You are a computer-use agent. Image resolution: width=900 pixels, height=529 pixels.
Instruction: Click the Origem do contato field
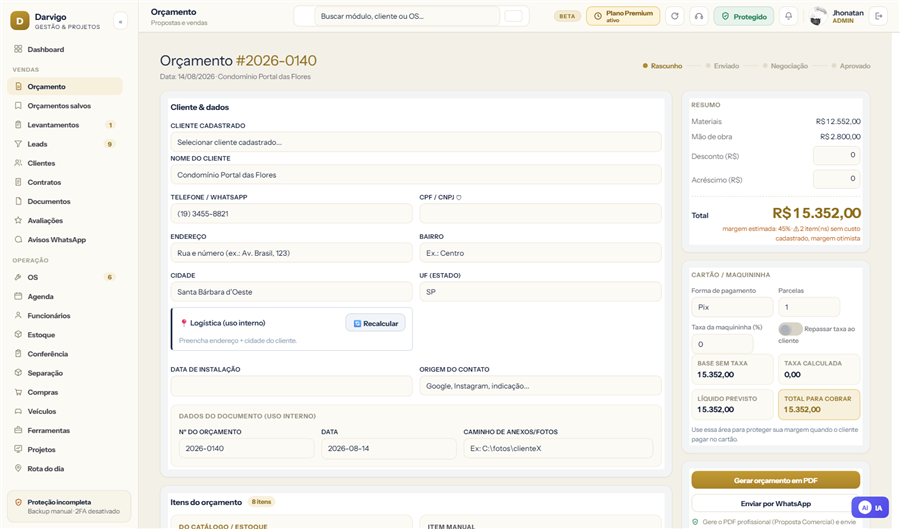[540, 386]
